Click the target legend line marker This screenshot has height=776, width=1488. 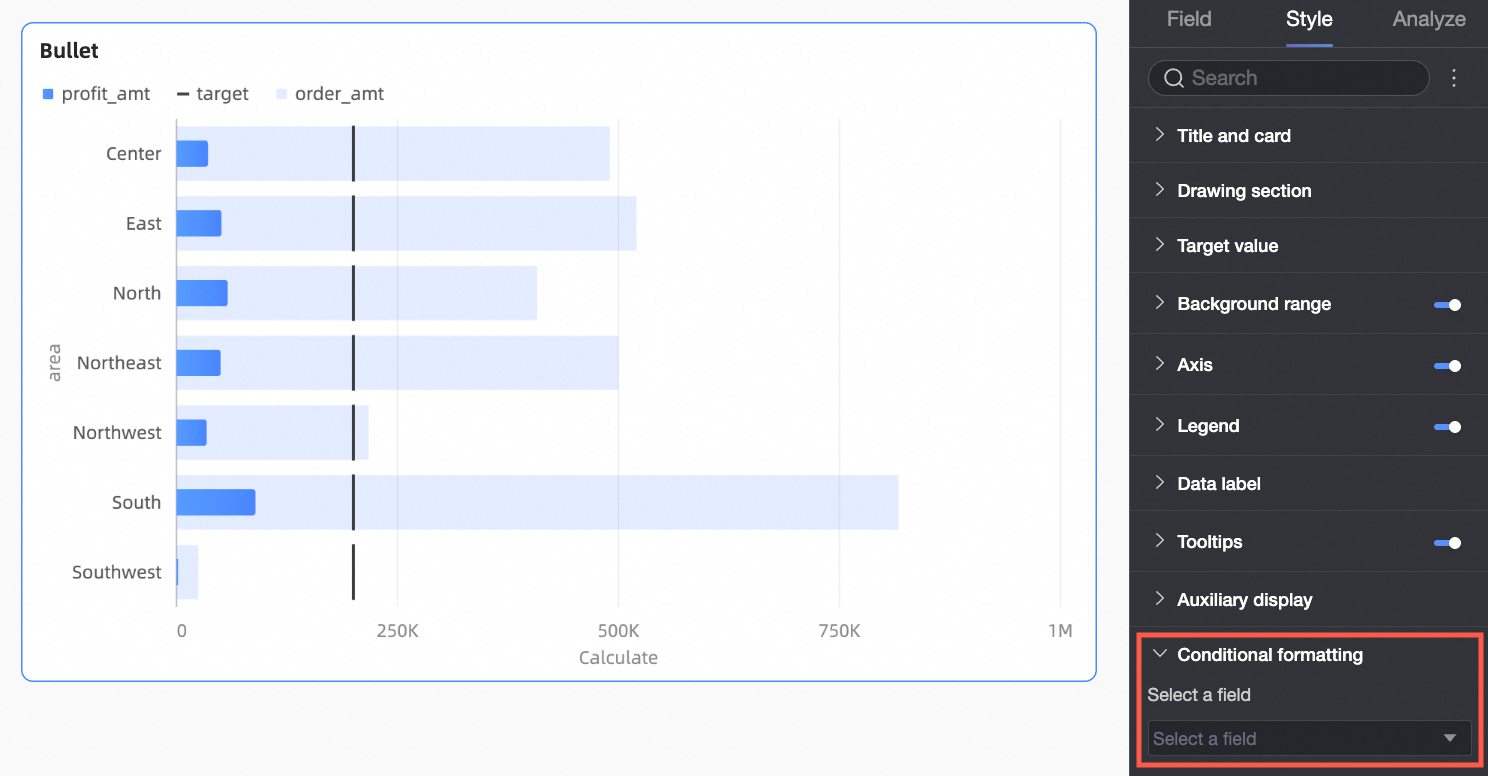(x=183, y=94)
